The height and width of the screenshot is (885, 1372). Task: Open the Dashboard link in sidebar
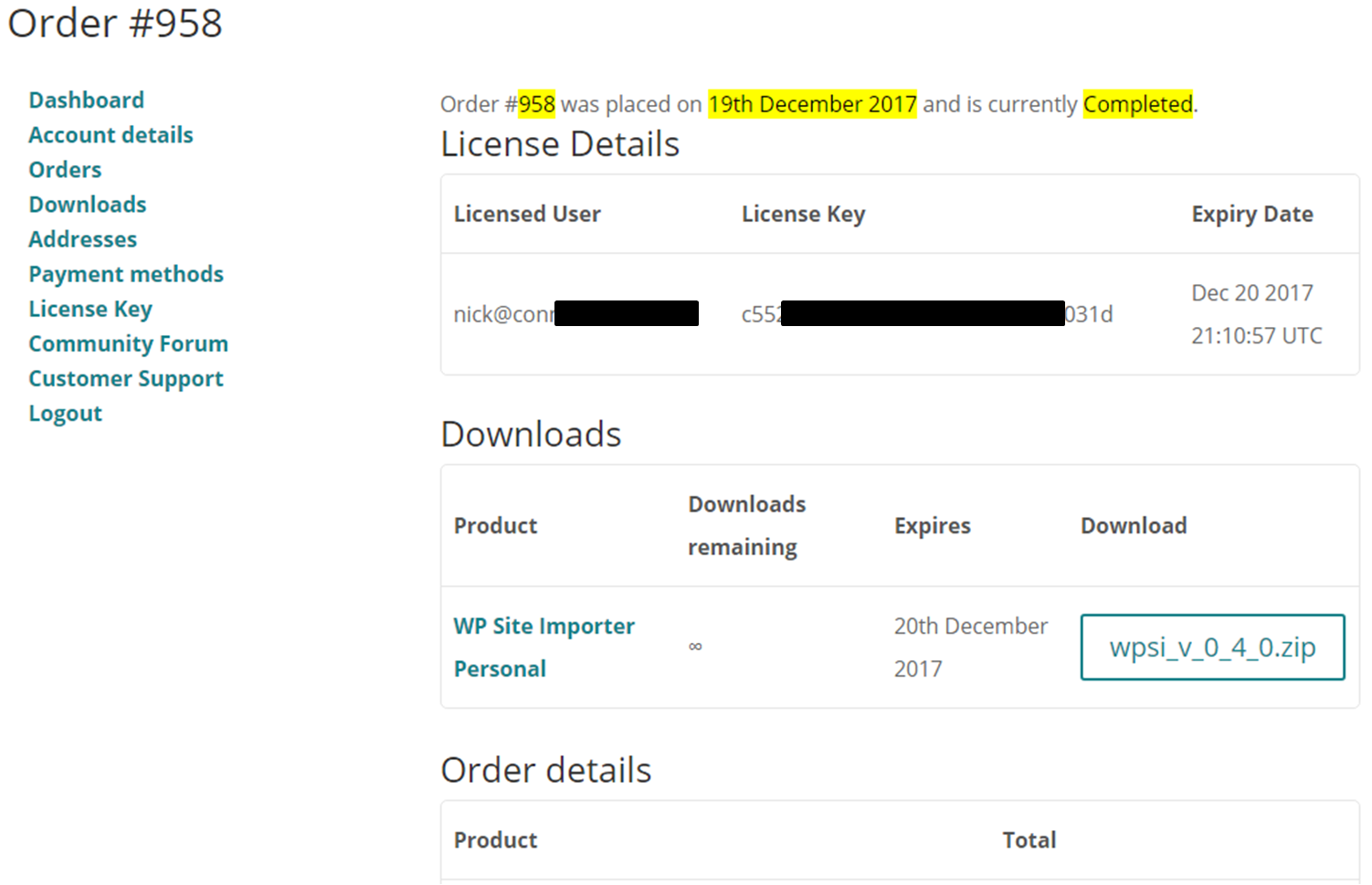click(x=86, y=100)
